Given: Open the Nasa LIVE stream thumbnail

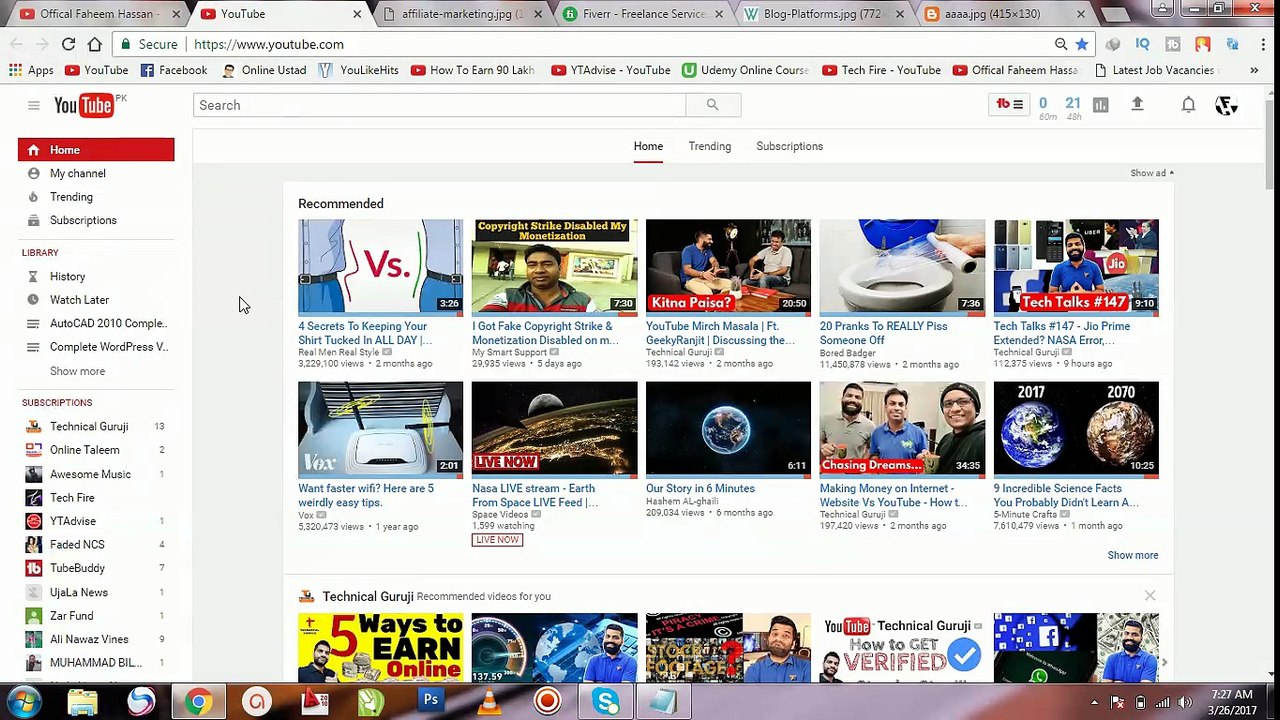Looking at the screenshot, I should point(554,428).
